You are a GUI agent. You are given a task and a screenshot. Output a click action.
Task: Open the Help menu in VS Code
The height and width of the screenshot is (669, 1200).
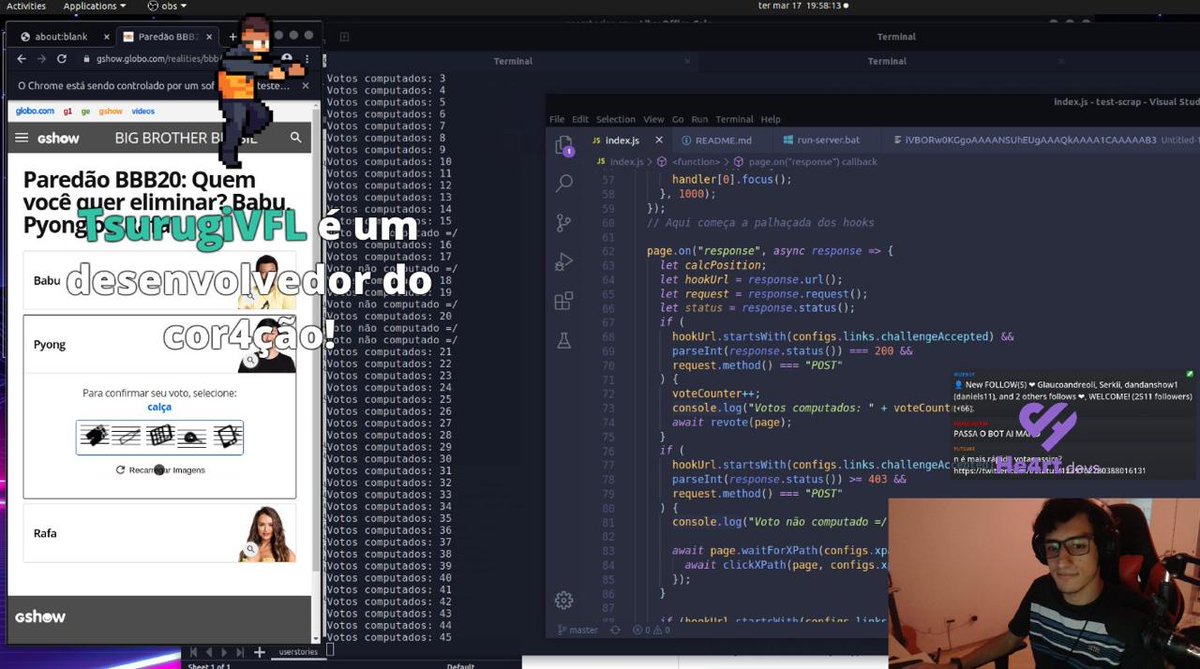[770, 119]
